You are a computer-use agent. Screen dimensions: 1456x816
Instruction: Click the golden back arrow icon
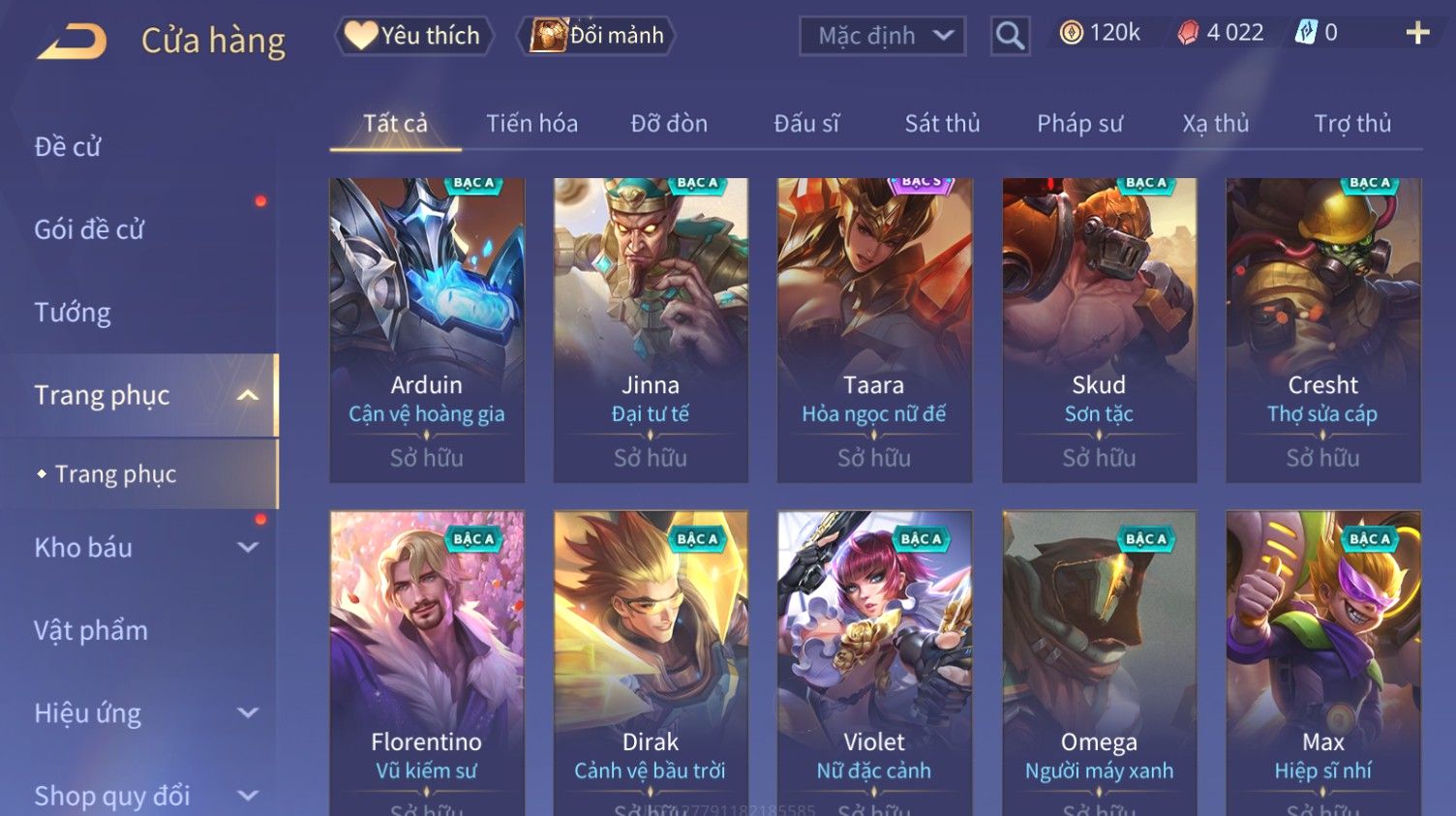pyautogui.click(x=72, y=42)
